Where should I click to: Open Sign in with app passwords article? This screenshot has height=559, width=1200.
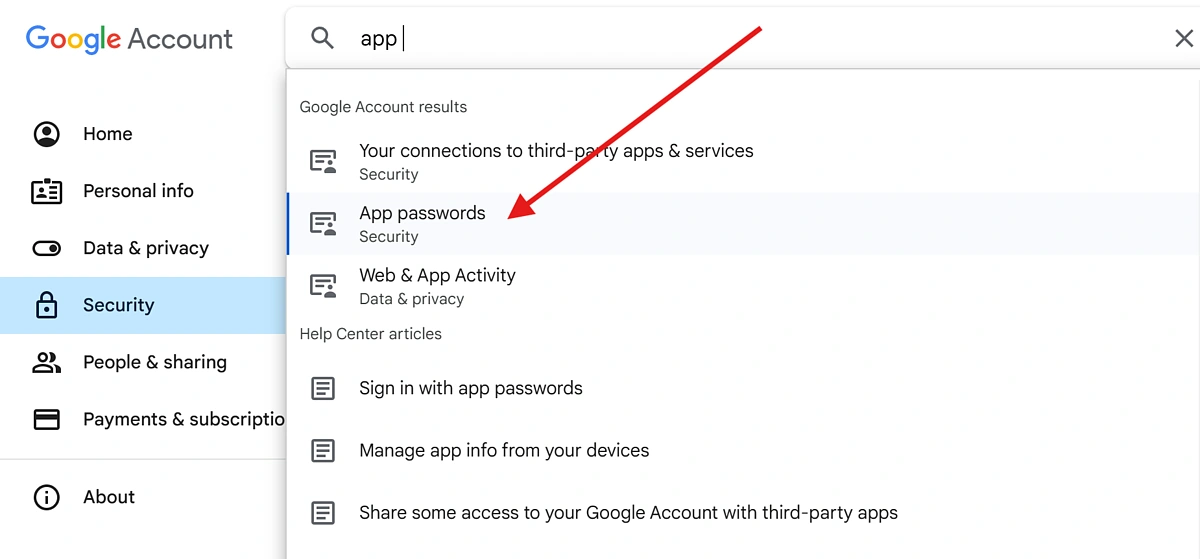[x=470, y=388]
